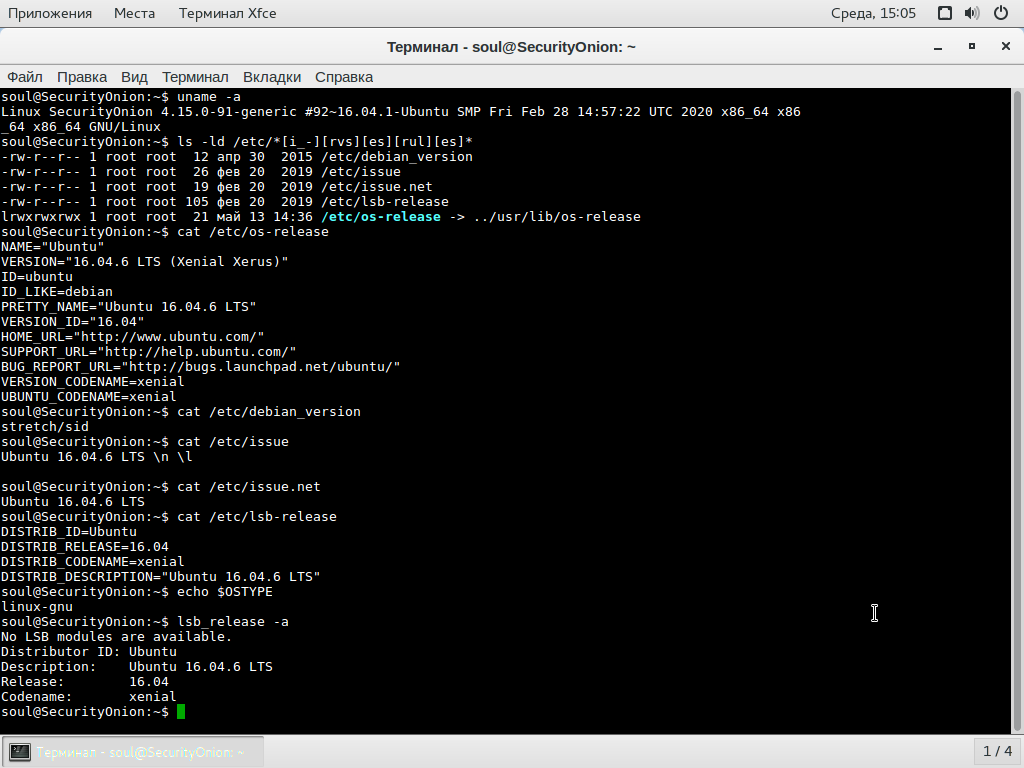This screenshot has width=1024, height=768.
Task: Click the text linux-gnu
Action: click(x=37, y=607)
